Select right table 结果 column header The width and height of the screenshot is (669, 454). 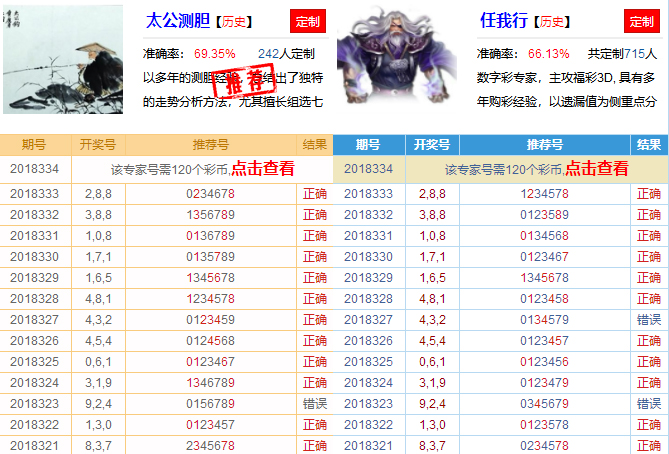[x=649, y=144]
